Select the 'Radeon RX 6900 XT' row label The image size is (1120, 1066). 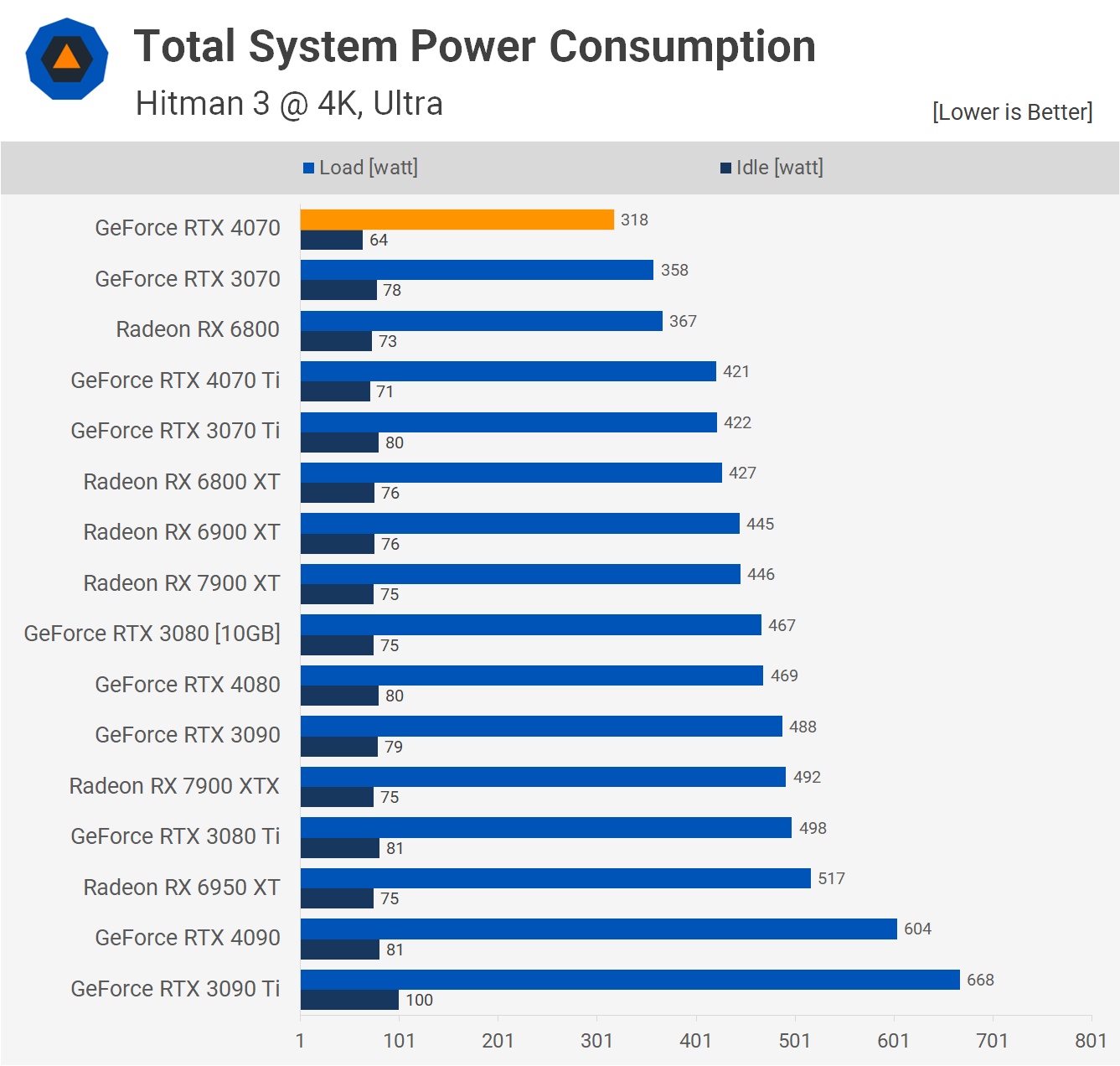(182, 532)
